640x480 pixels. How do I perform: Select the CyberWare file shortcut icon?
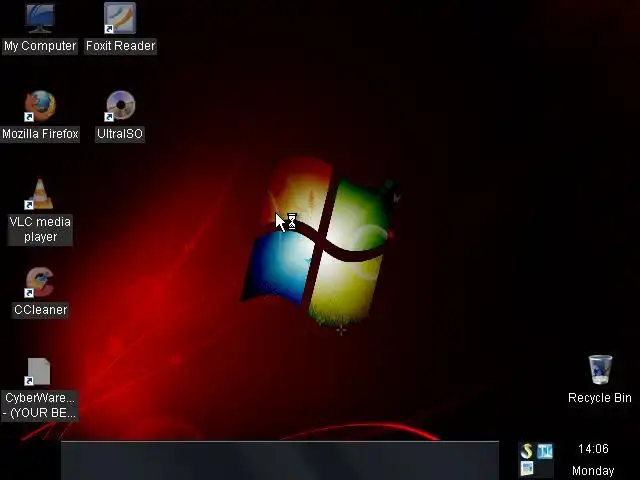coord(38,372)
